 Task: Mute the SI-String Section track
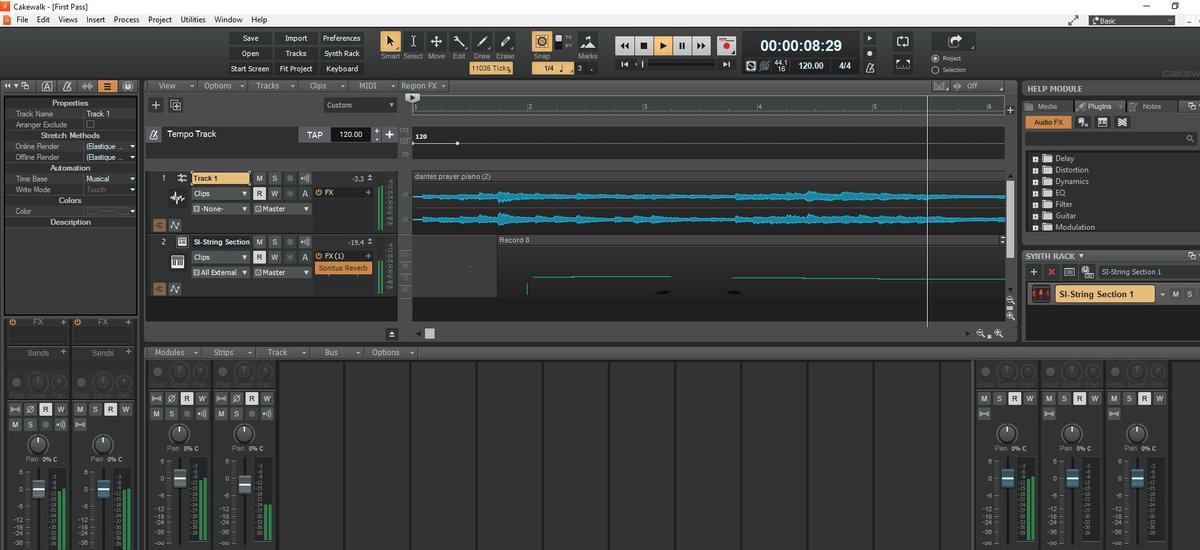(x=259, y=242)
